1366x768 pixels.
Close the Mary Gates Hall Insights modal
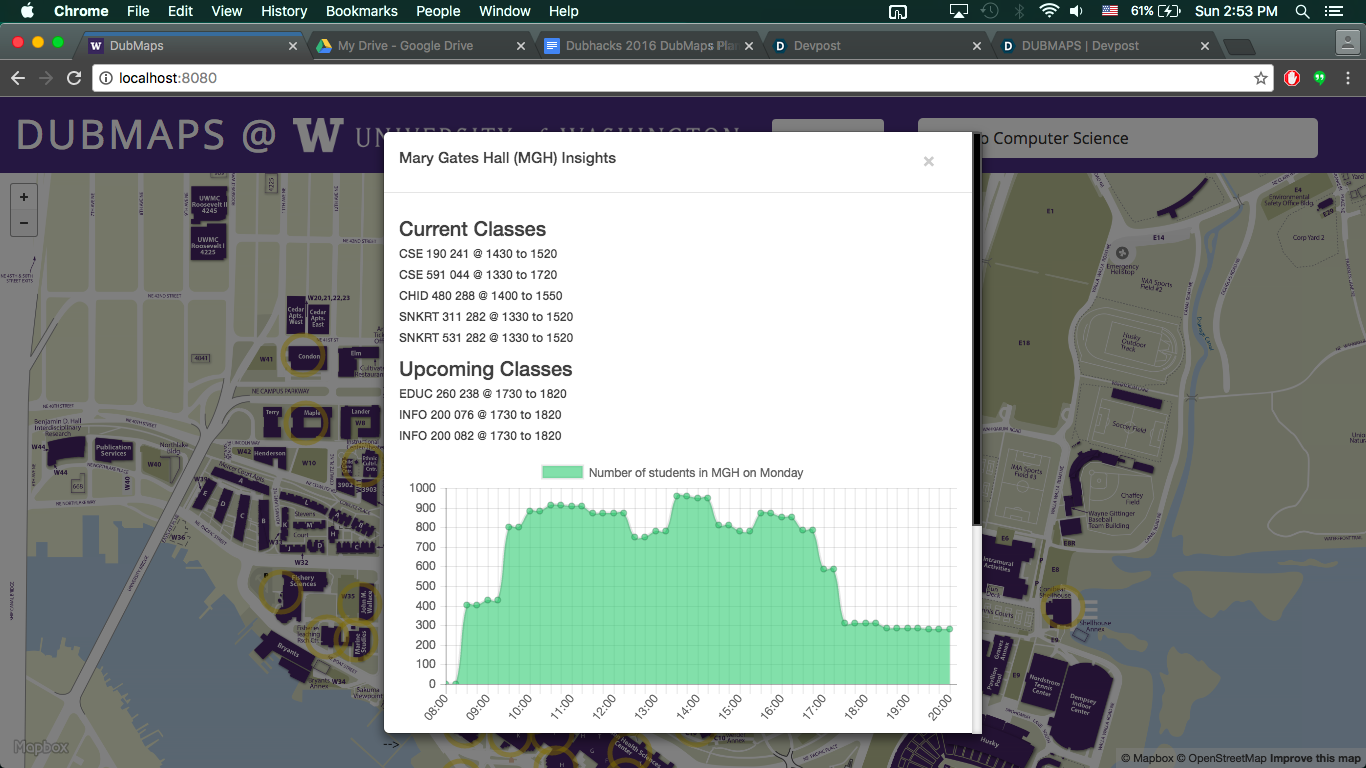928,161
